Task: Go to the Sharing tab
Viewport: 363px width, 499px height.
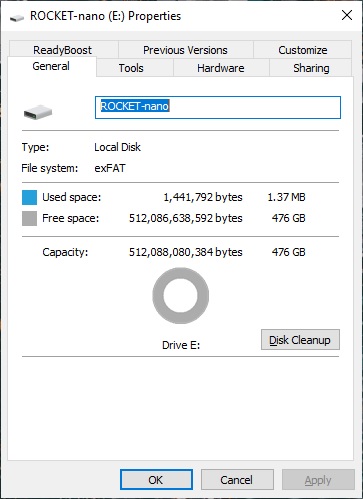Action: tap(311, 68)
